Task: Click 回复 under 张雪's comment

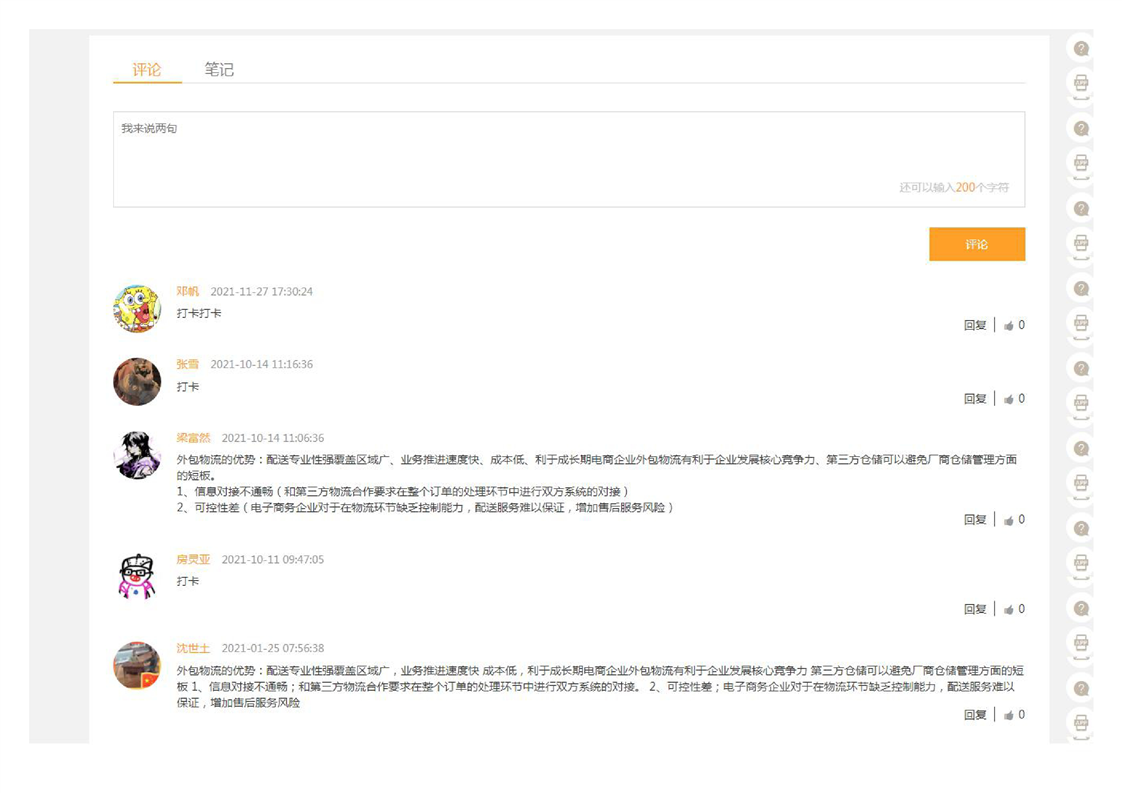Action: pos(975,399)
